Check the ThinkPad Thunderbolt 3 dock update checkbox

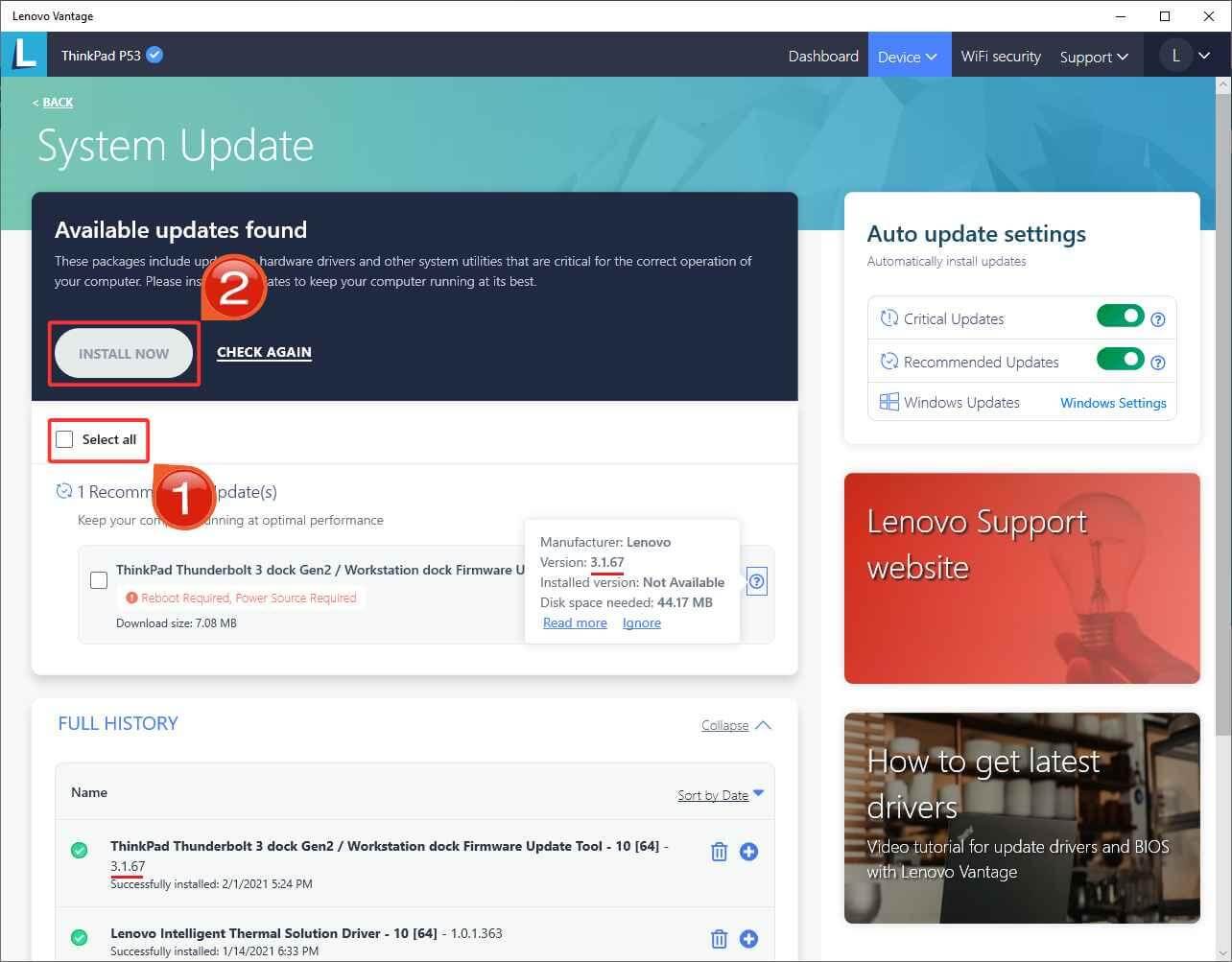click(x=99, y=580)
